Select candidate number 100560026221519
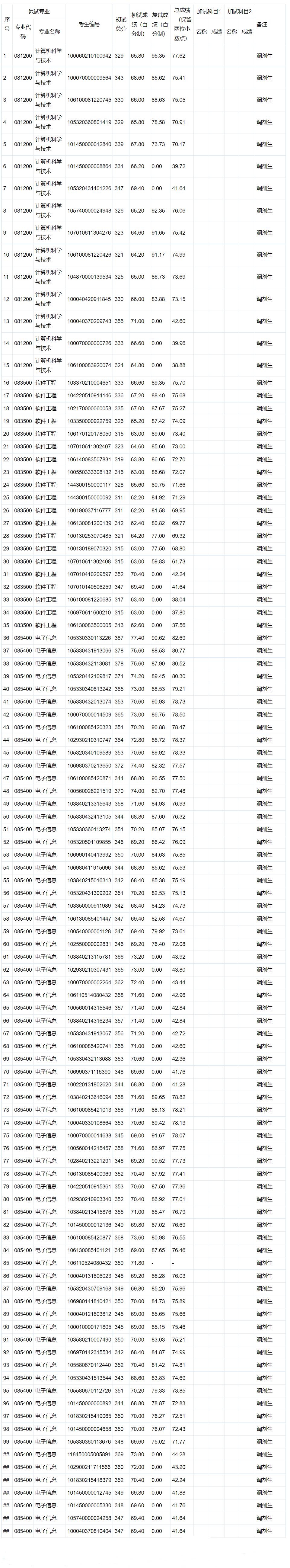 [x=89, y=791]
